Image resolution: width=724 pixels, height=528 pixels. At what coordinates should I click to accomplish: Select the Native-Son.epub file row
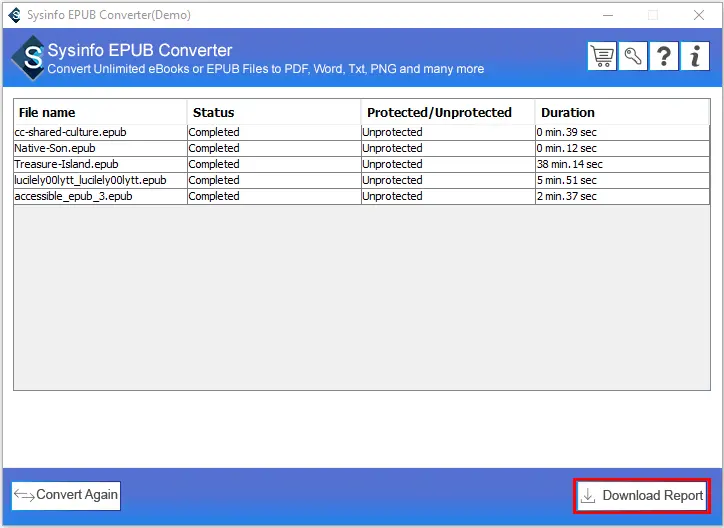(56, 148)
